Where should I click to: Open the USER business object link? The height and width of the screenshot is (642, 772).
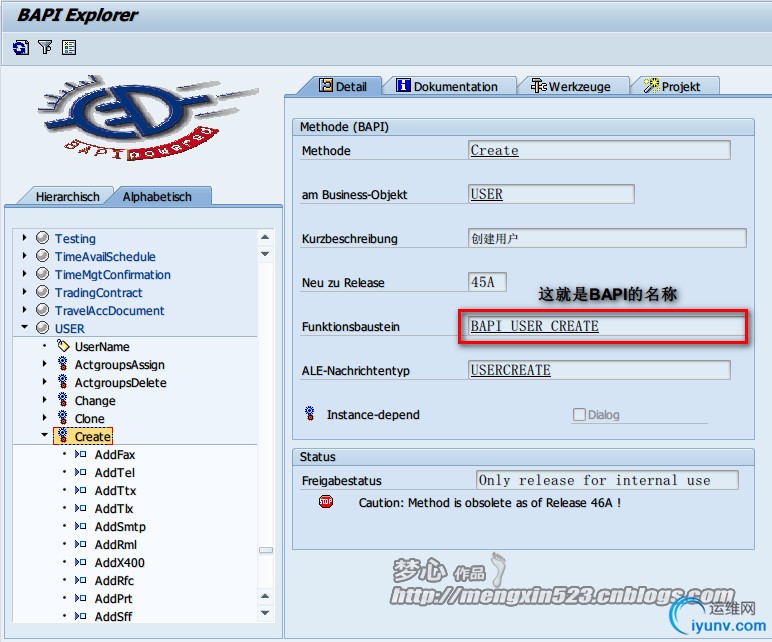[x=486, y=194]
